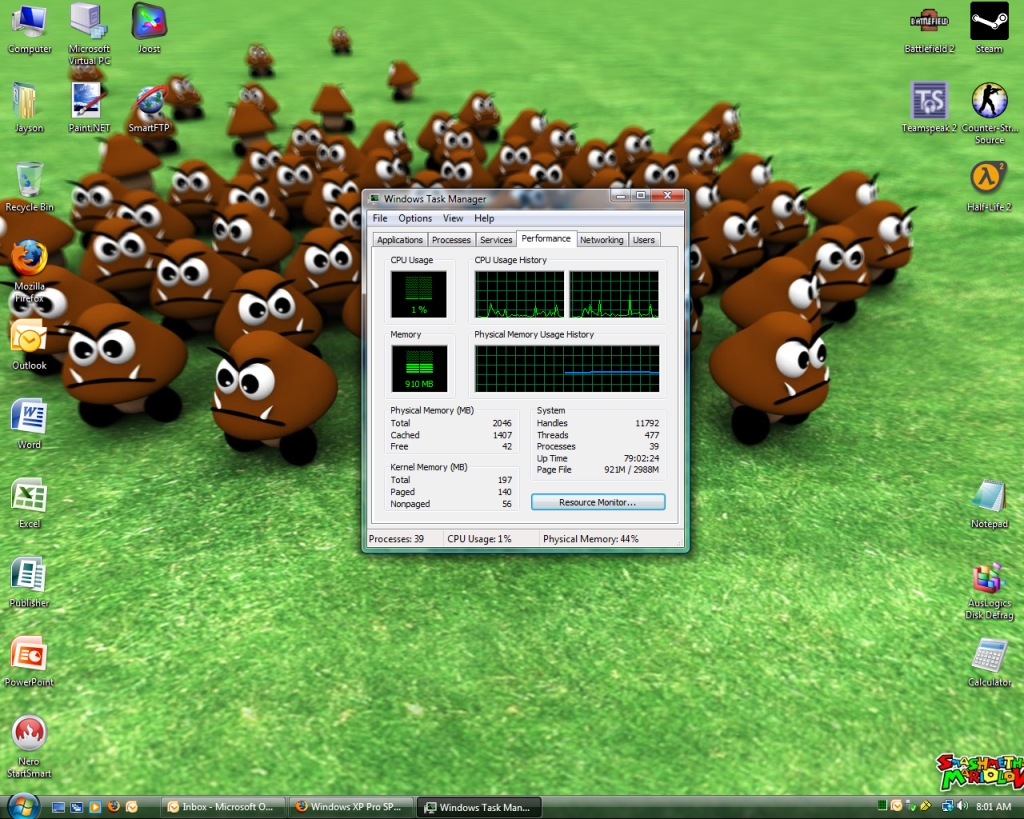Viewport: 1024px width, 819px height.
Task: Open the Publisher desktop icon
Action: [x=29, y=583]
